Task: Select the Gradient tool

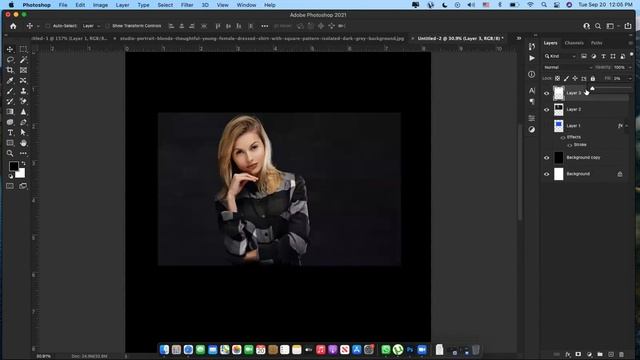Action: pyautogui.click(x=10, y=112)
